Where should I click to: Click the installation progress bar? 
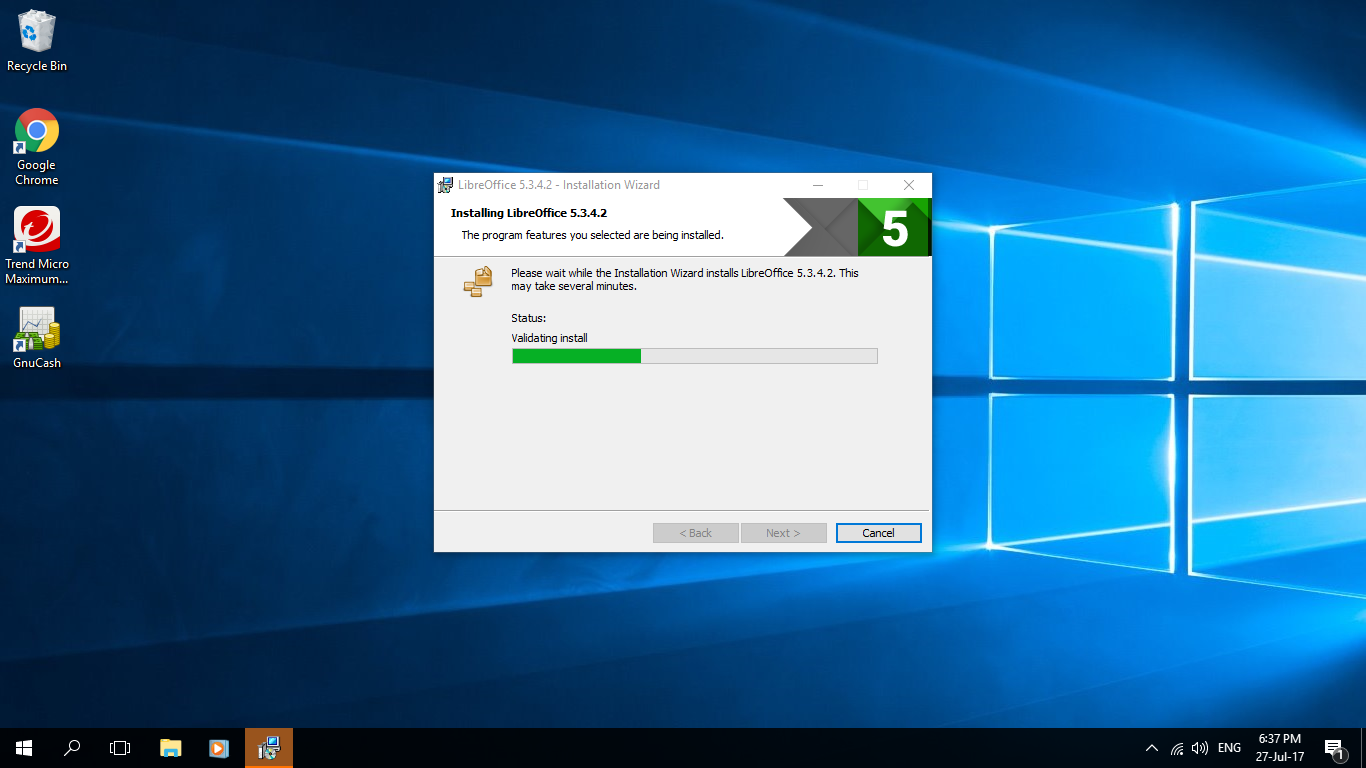point(695,356)
